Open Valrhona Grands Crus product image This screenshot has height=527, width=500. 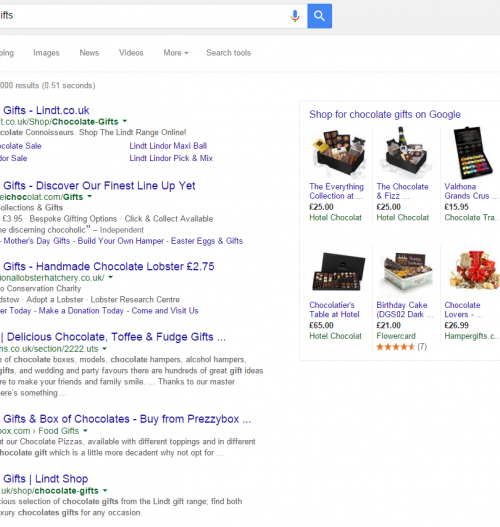[x=473, y=153]
